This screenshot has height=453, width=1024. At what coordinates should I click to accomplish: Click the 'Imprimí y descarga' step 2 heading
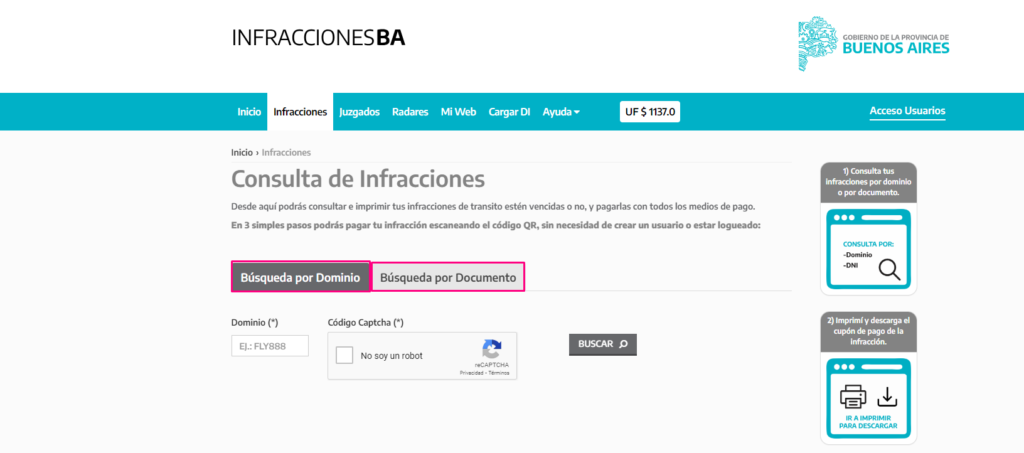pyautogui.click(x=869, y=332)
